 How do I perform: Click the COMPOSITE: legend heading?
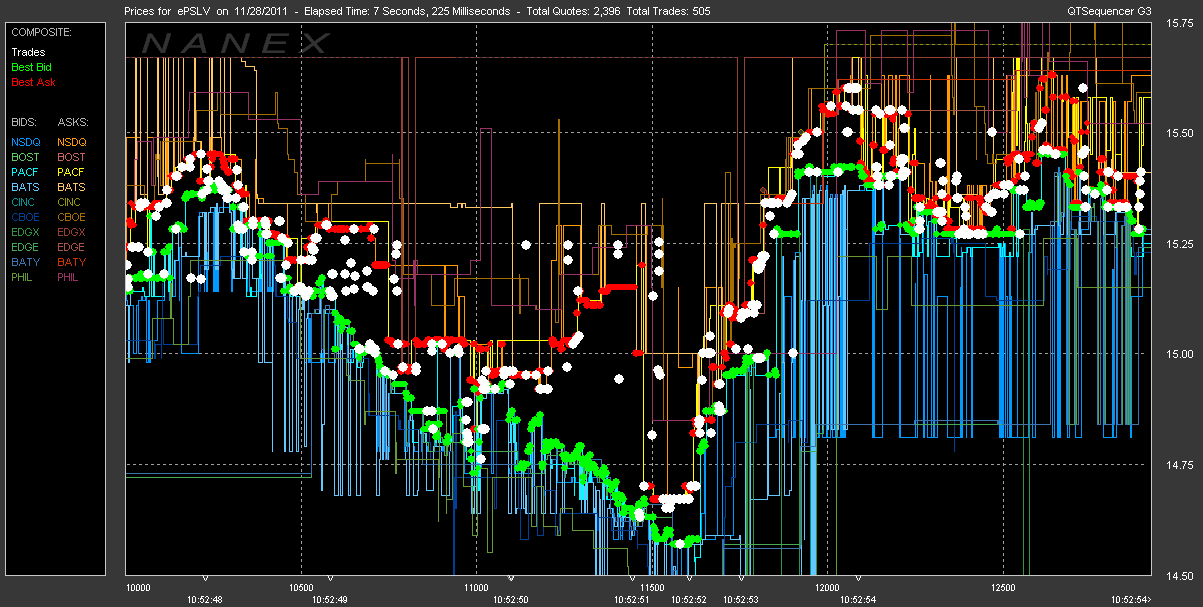coord(39,32)
